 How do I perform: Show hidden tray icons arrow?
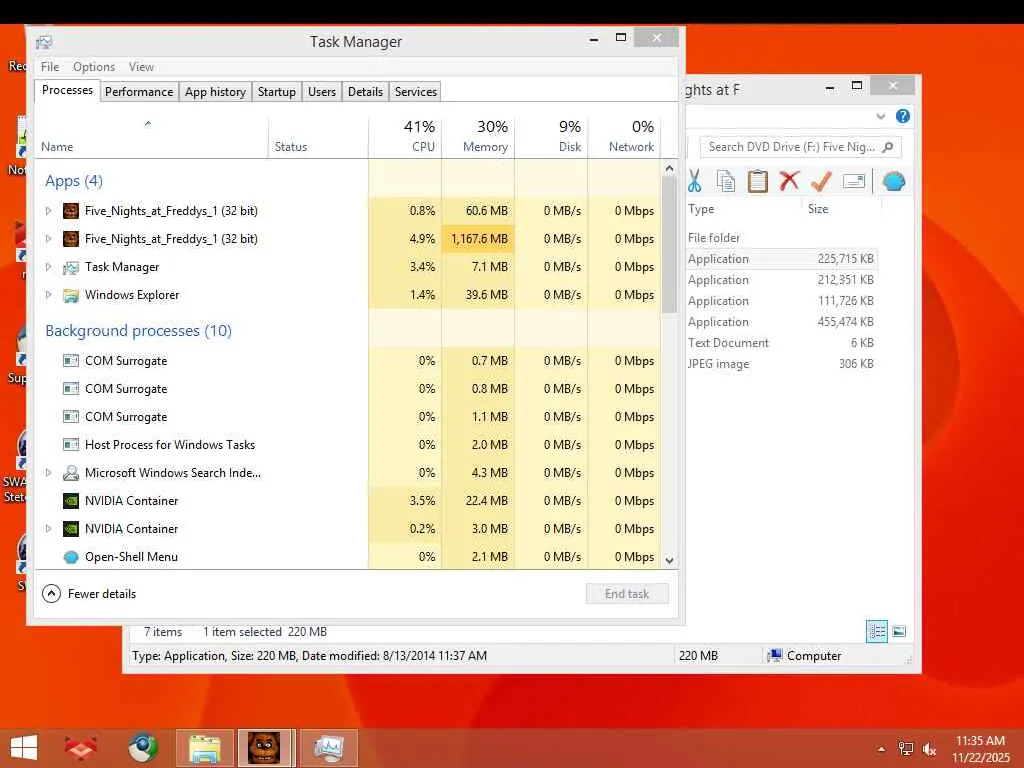pyautogui.click(x=882, y=749)
